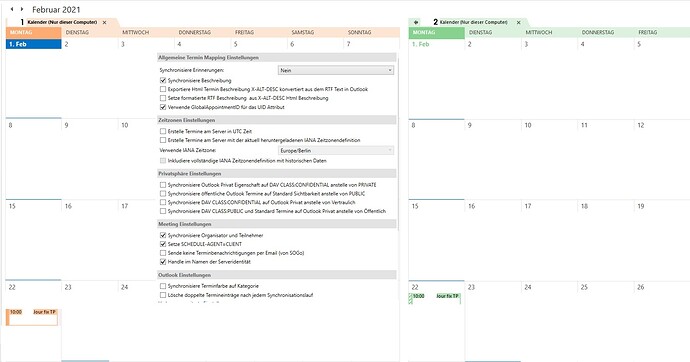Enable Sende keine Terminbenachrichtigungen per Email

click(163, 253)
